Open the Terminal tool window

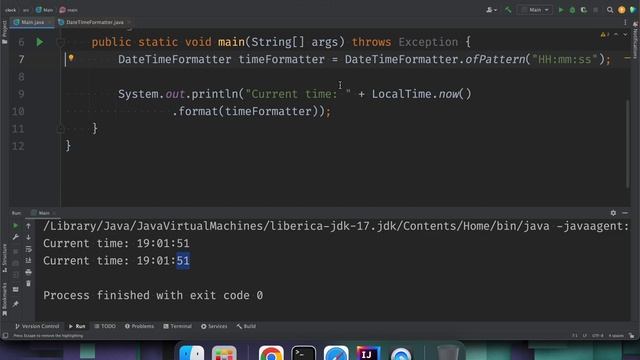click(178, 326)
